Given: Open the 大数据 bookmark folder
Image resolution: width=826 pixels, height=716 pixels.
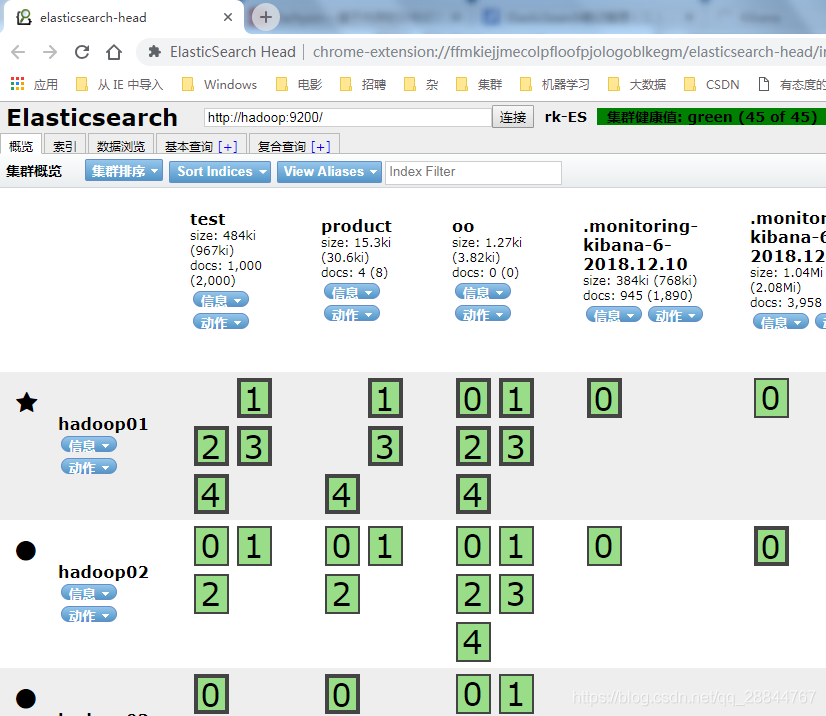Looking at the screenshot, I should 637,84.
